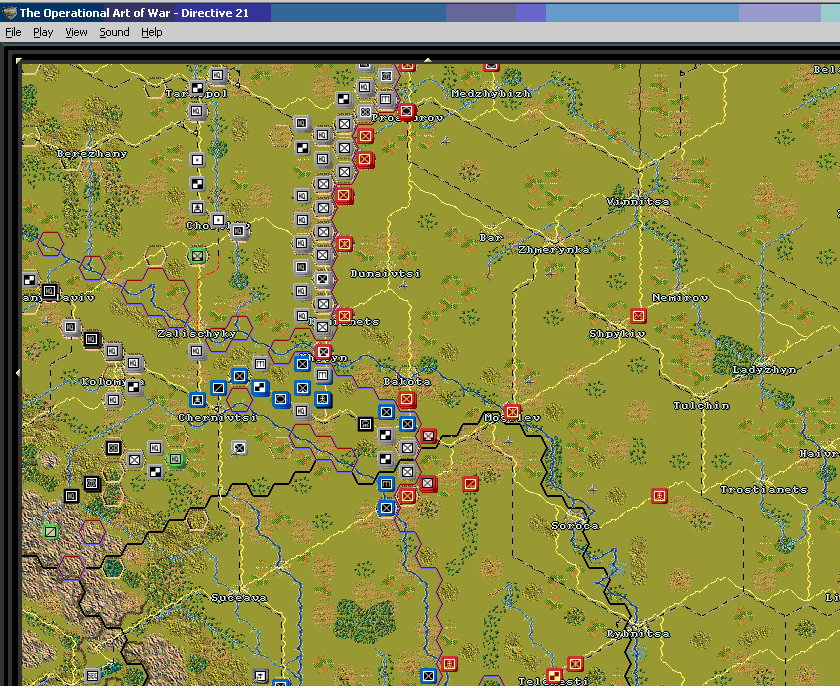Select the red infantry unit at Mogilev
This screenshot has width=840, height=688.
[x=512, y=413]
